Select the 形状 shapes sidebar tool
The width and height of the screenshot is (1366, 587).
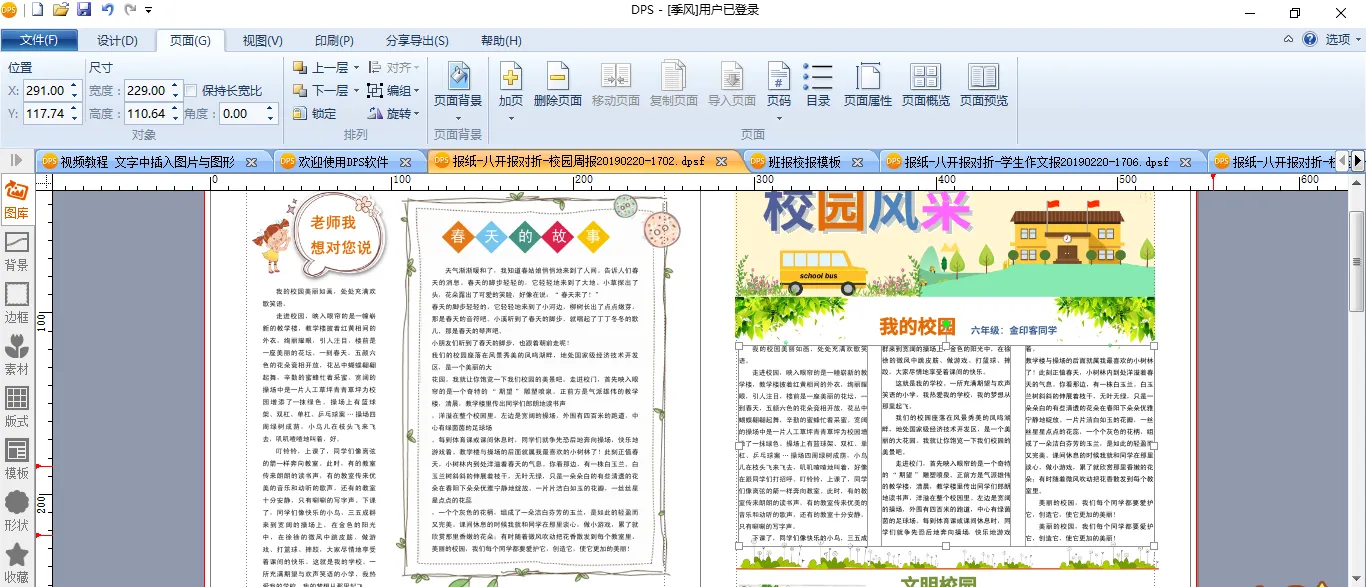coord(16,510)
